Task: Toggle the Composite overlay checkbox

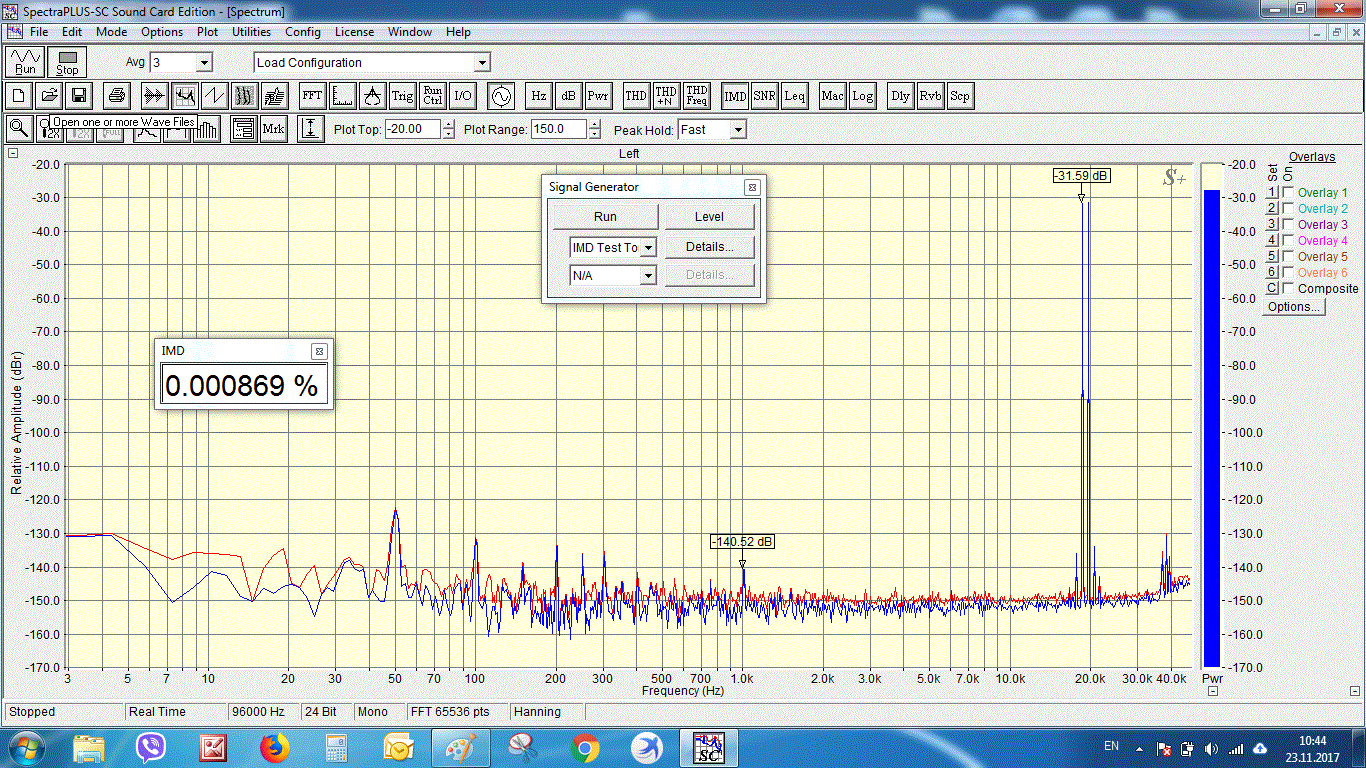Action: tap(1289, 289)
